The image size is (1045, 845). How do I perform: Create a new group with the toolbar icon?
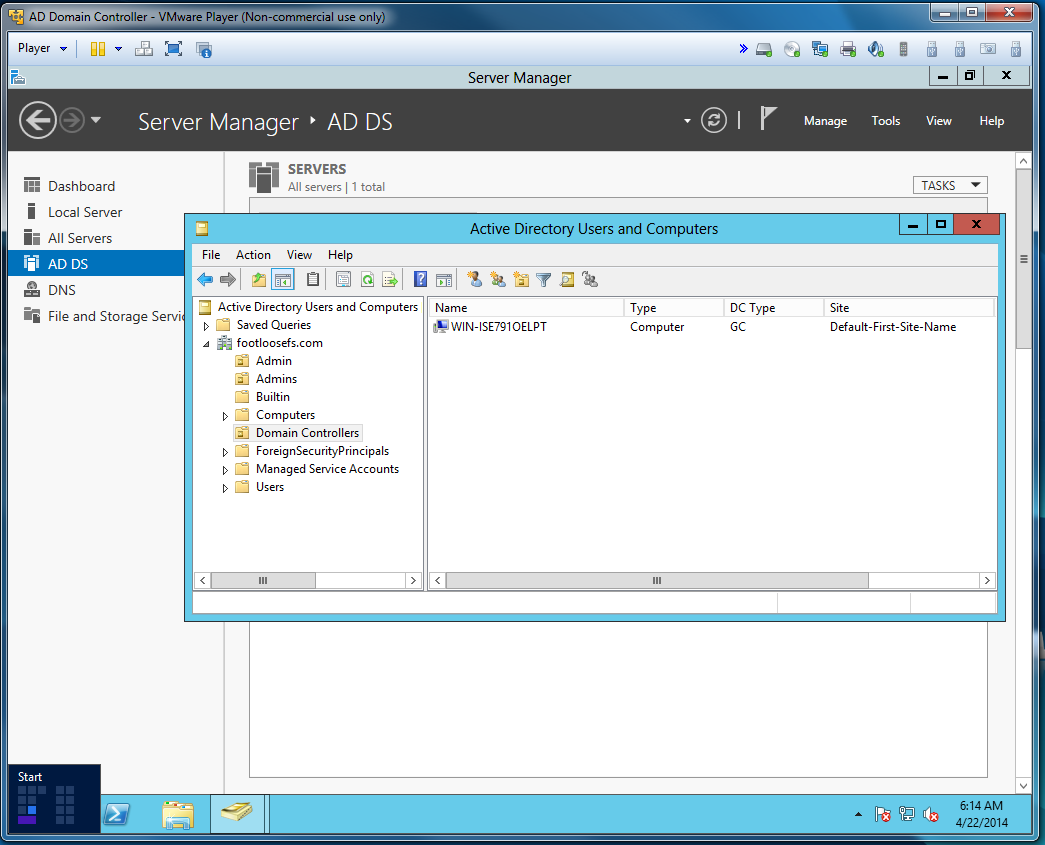pos(498,280)
